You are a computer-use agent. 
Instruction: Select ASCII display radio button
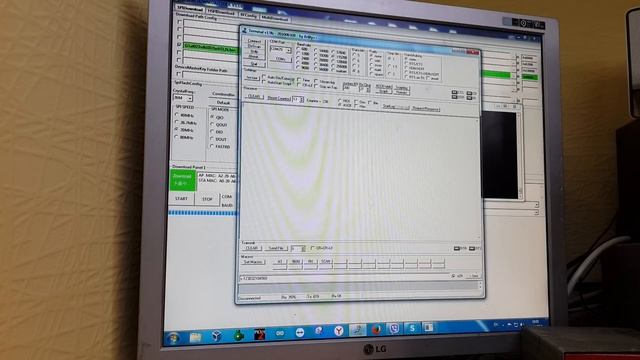(340, 105)
